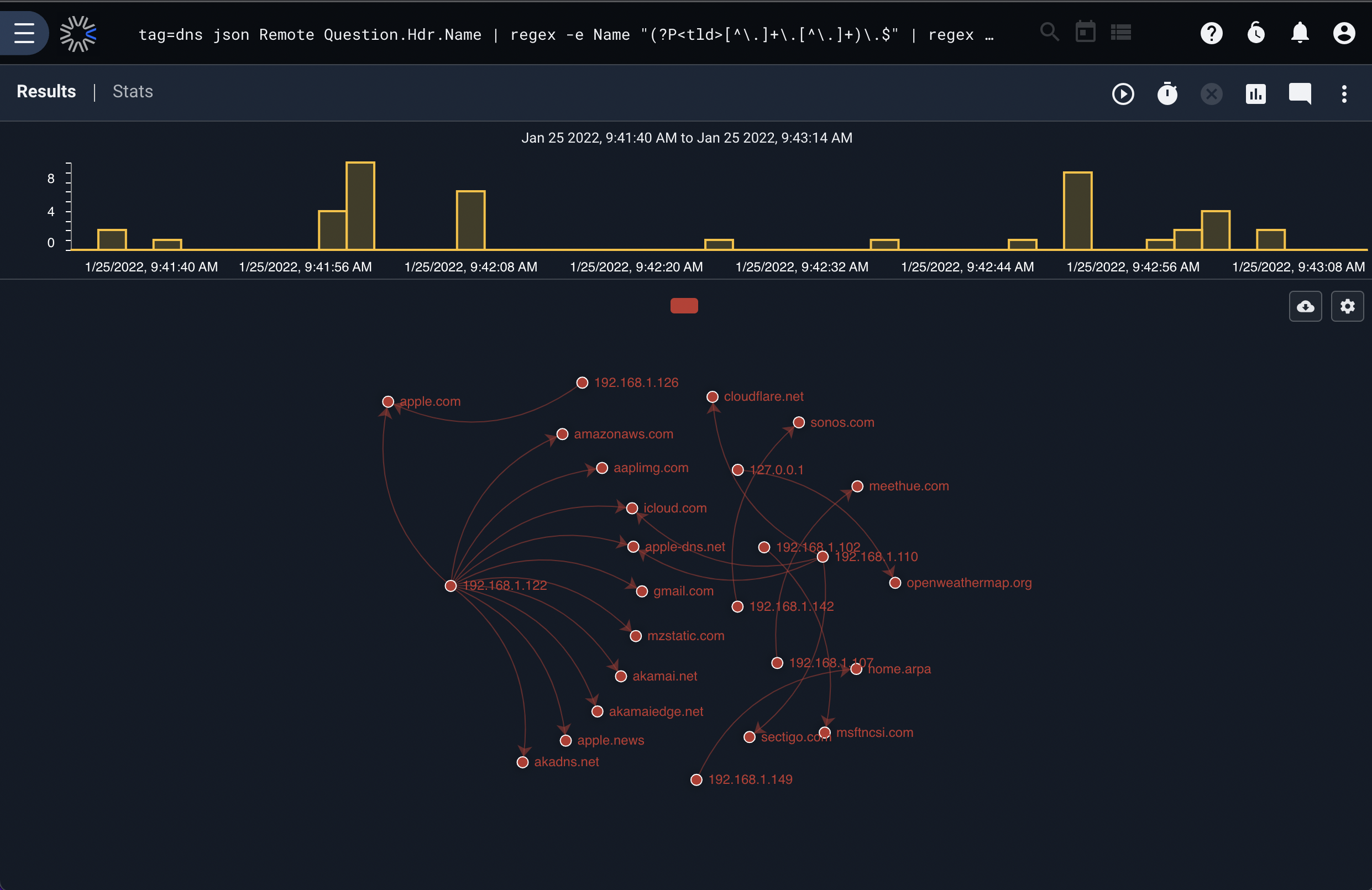
Task: Switch to the Results tab
Action: 46,92
